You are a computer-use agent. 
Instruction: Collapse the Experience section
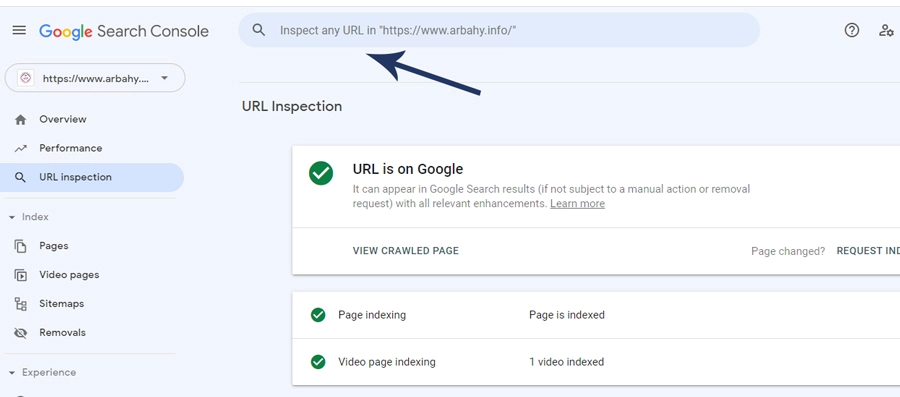pos(12,373)
